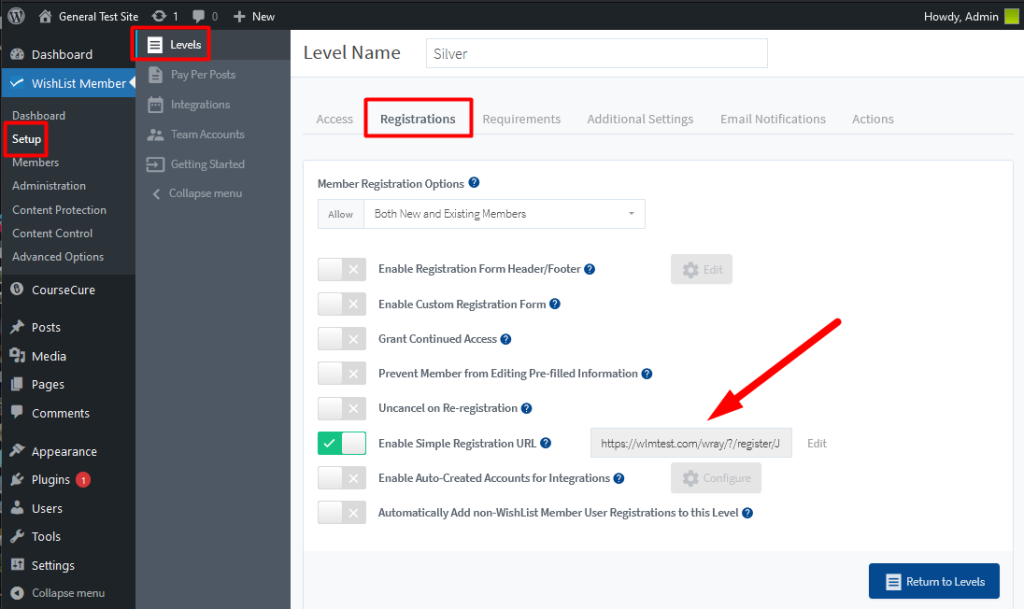1024x609 pixels.
Task: Show help for Uncancel on Re-registration
Action: tap(526, 409)
